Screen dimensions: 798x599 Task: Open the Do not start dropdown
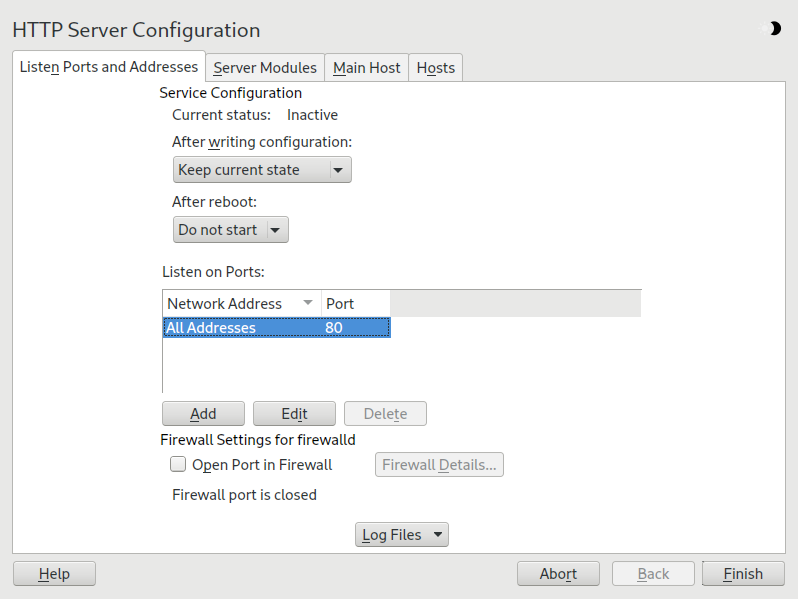[230, 230]
